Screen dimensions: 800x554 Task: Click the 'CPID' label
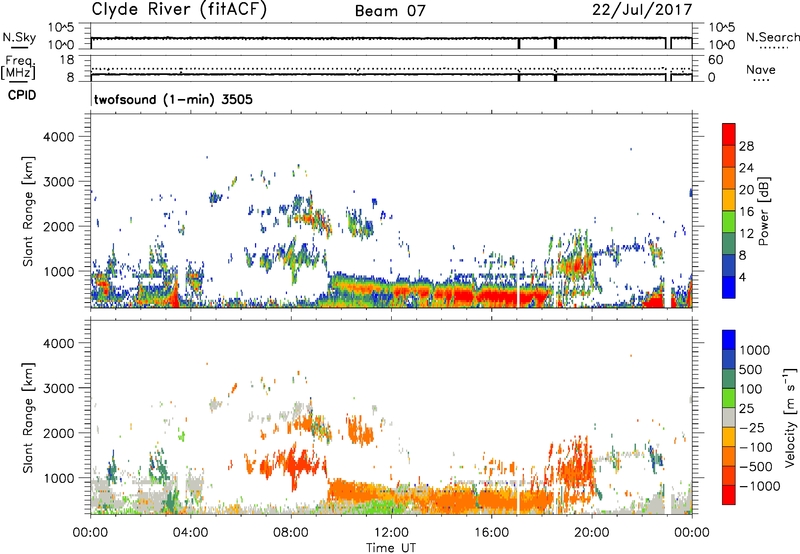22,95
